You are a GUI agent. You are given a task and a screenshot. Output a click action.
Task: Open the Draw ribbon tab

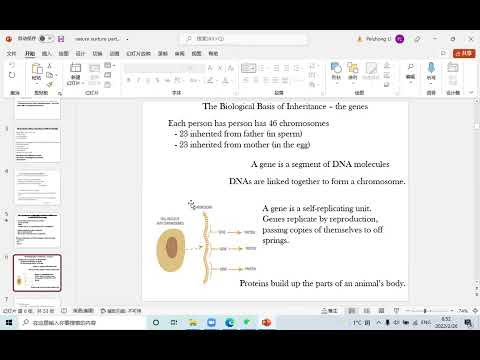[63, 53]
